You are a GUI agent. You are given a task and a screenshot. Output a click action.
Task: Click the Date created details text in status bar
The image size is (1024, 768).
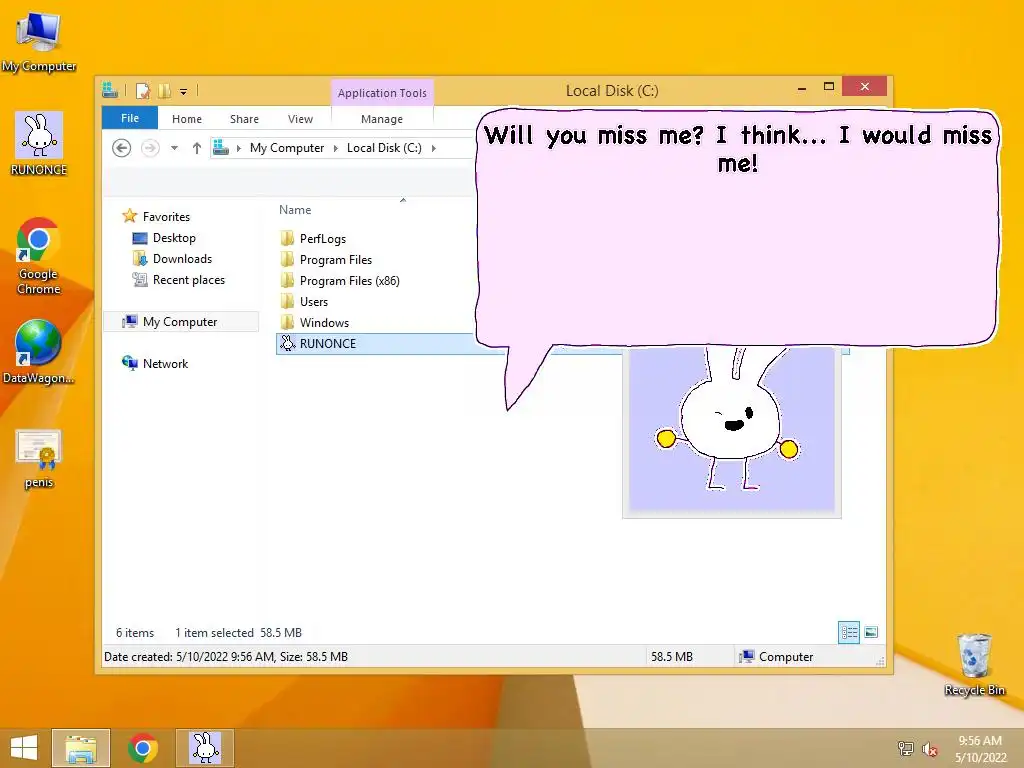pyautogui.click(x=226, y=656)
